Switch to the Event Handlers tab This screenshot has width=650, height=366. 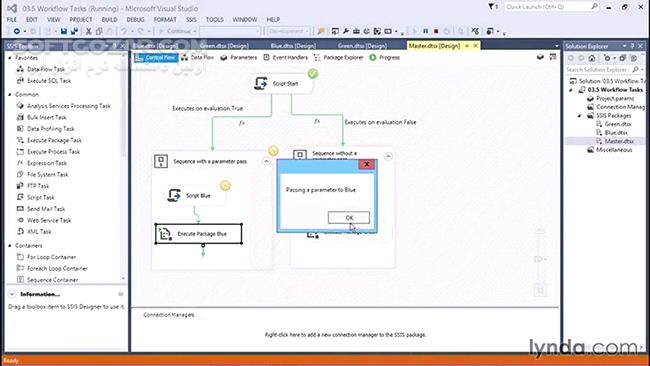286,58
